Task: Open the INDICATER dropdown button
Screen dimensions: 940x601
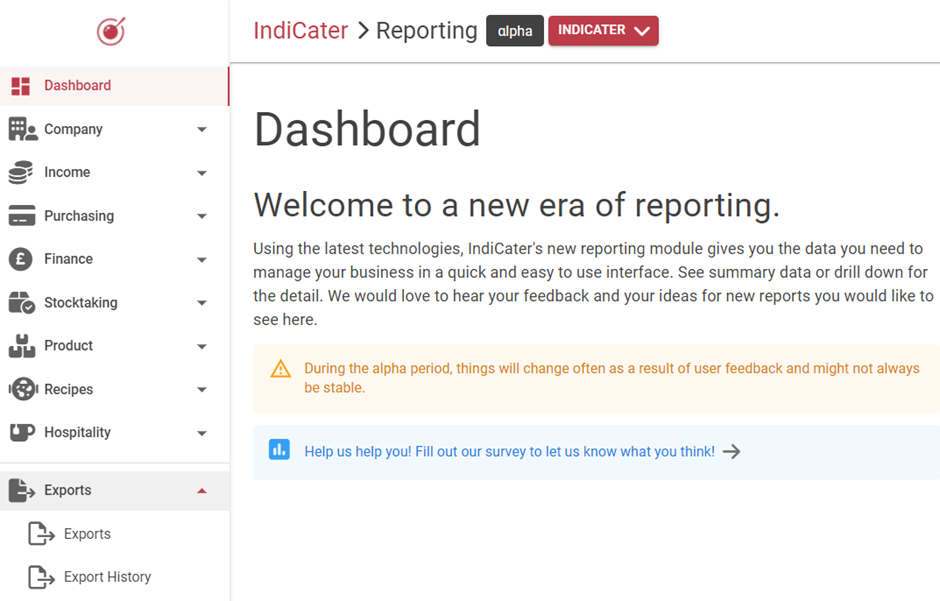Action: pos(603,31)
